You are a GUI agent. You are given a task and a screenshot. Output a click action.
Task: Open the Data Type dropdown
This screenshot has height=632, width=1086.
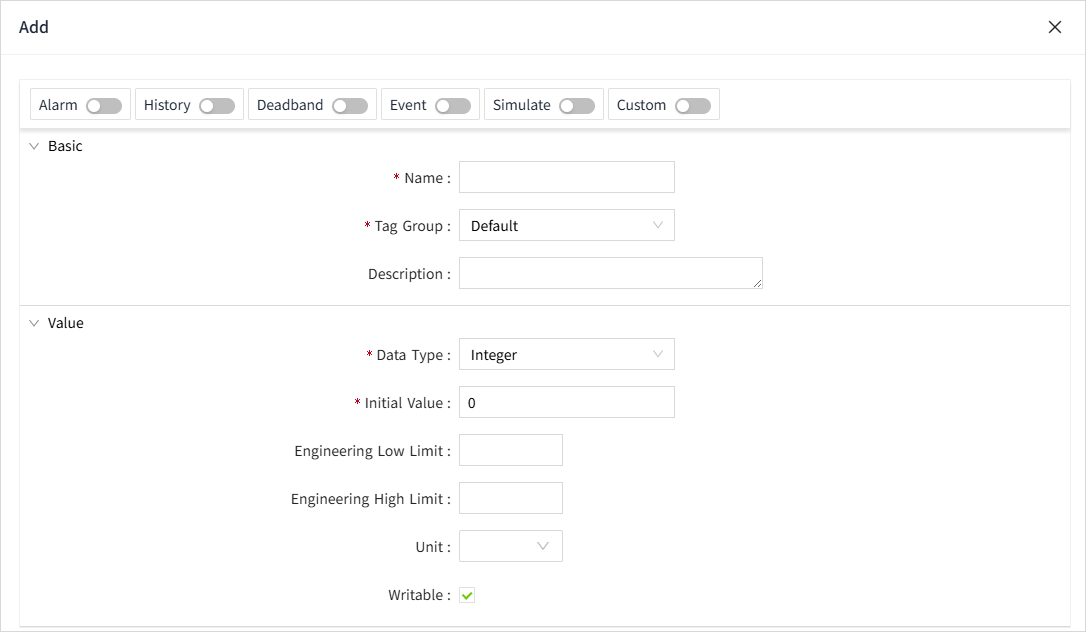(x=566, y=354)
